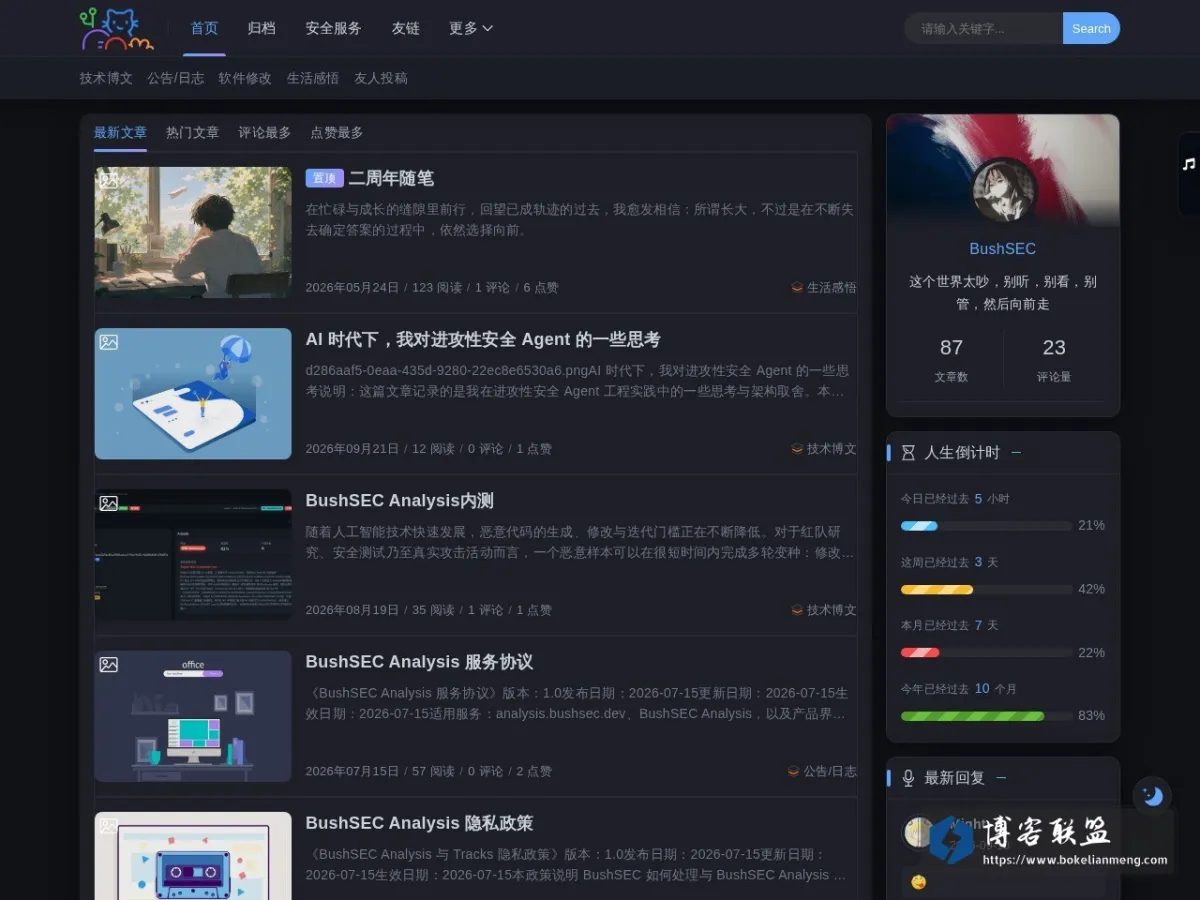Image resolution: width=1200 pixels, height=900 pixels.
Task: Click the 置顶 pinned badge
Action: [324, 178]
